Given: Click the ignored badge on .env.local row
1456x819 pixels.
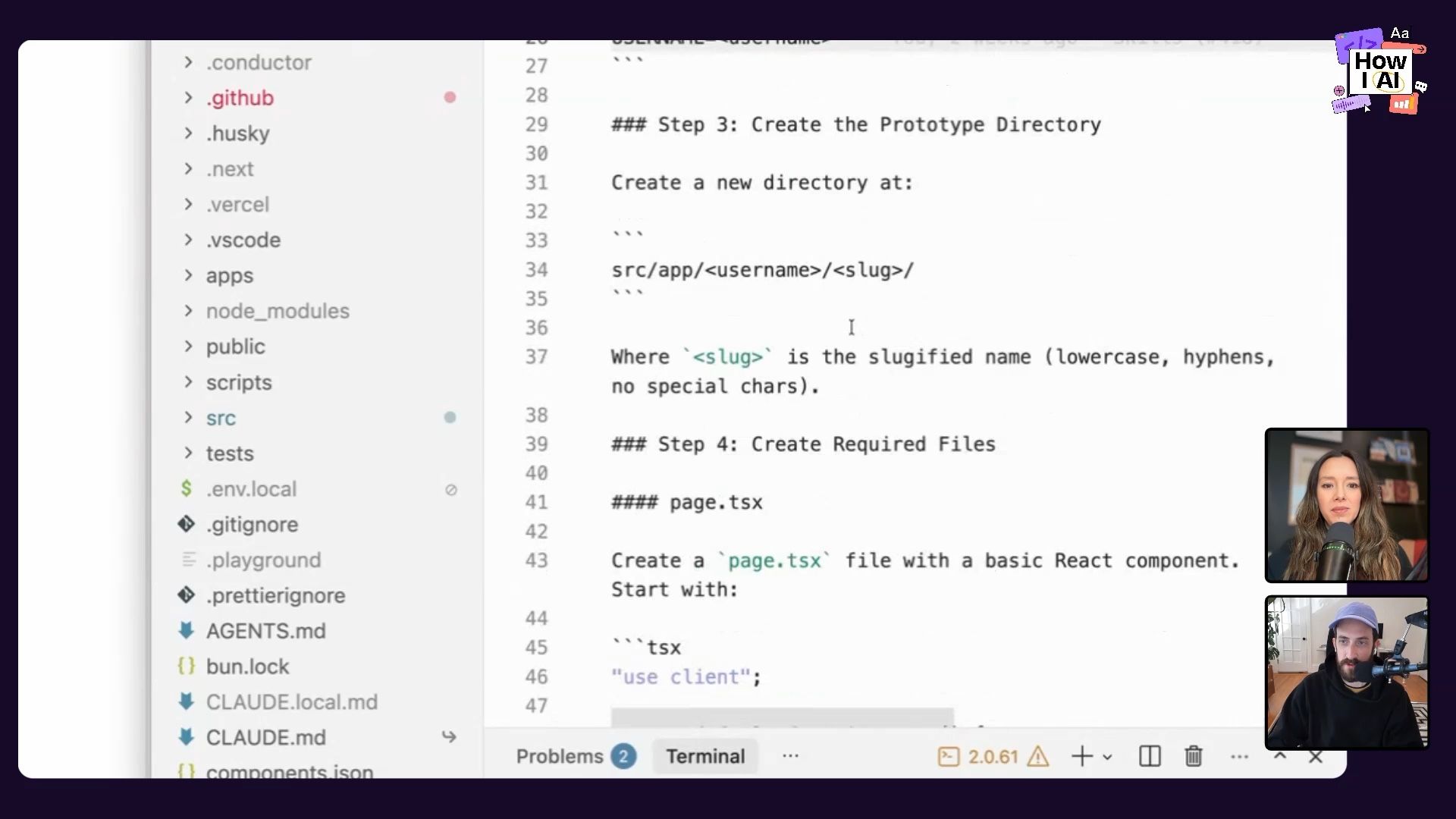Looking at the screenshot, I should pyautogui.click(x=450, y=490).
